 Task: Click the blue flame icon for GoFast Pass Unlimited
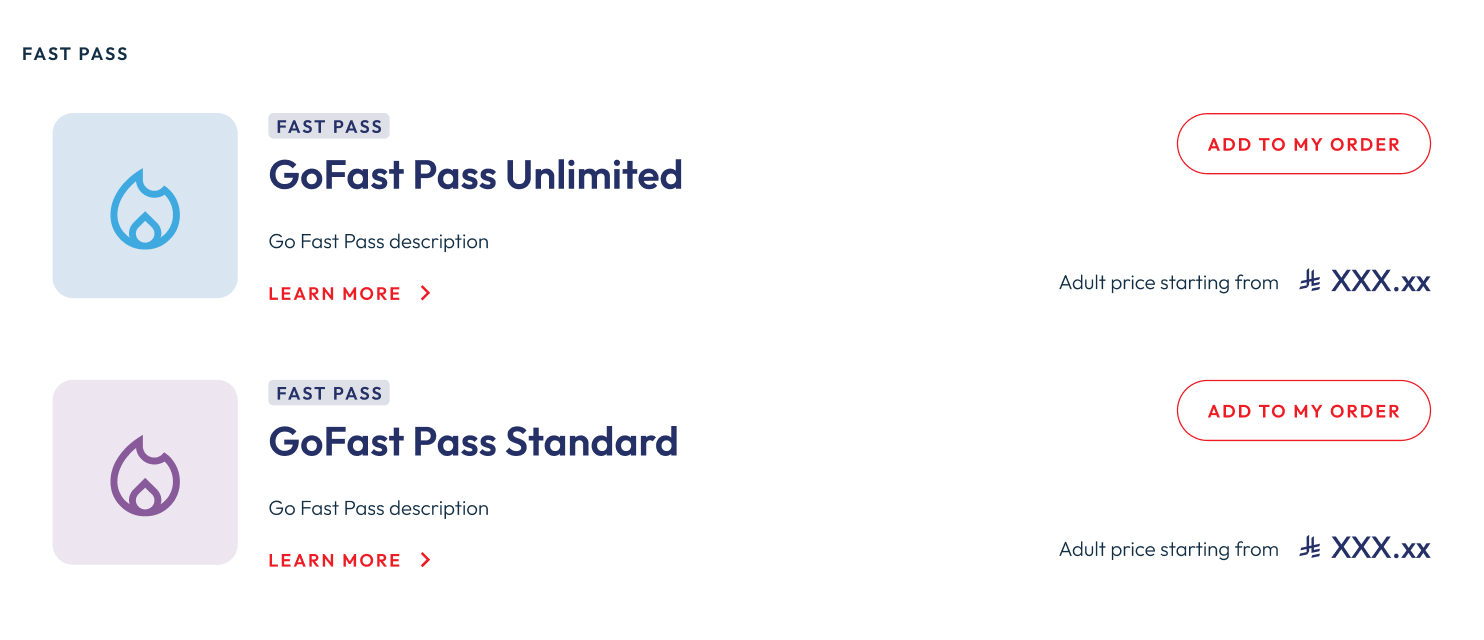(x=145, y=208)
